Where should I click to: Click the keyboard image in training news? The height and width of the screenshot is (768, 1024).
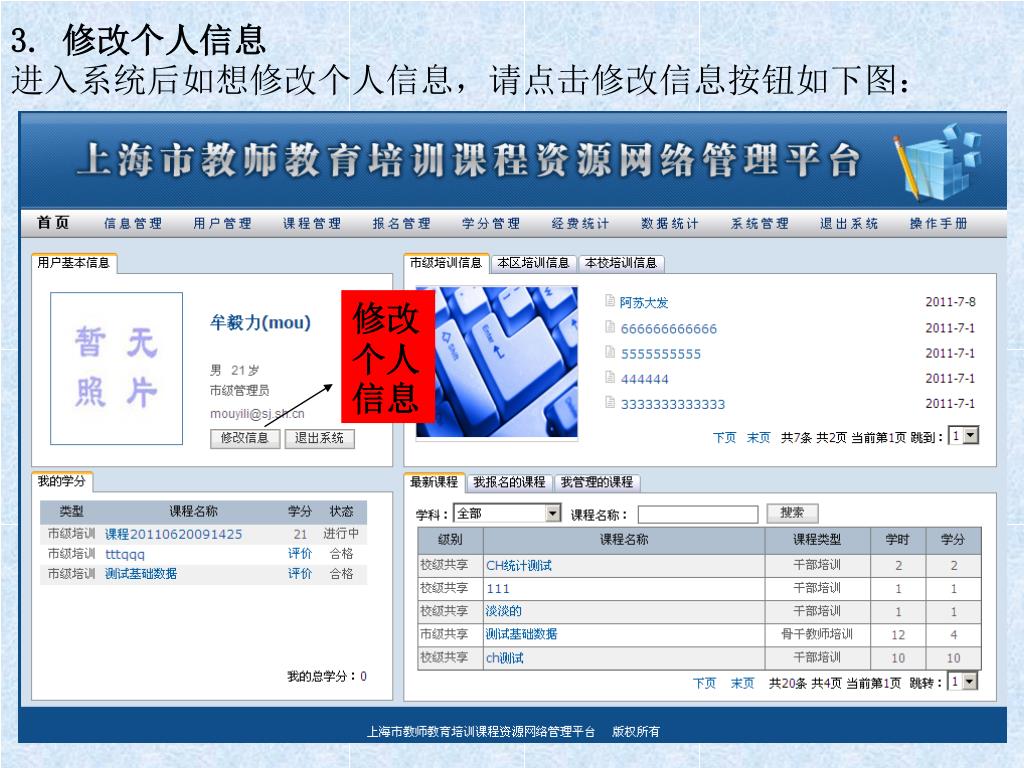pyautogui.click(x=496, y=362)
